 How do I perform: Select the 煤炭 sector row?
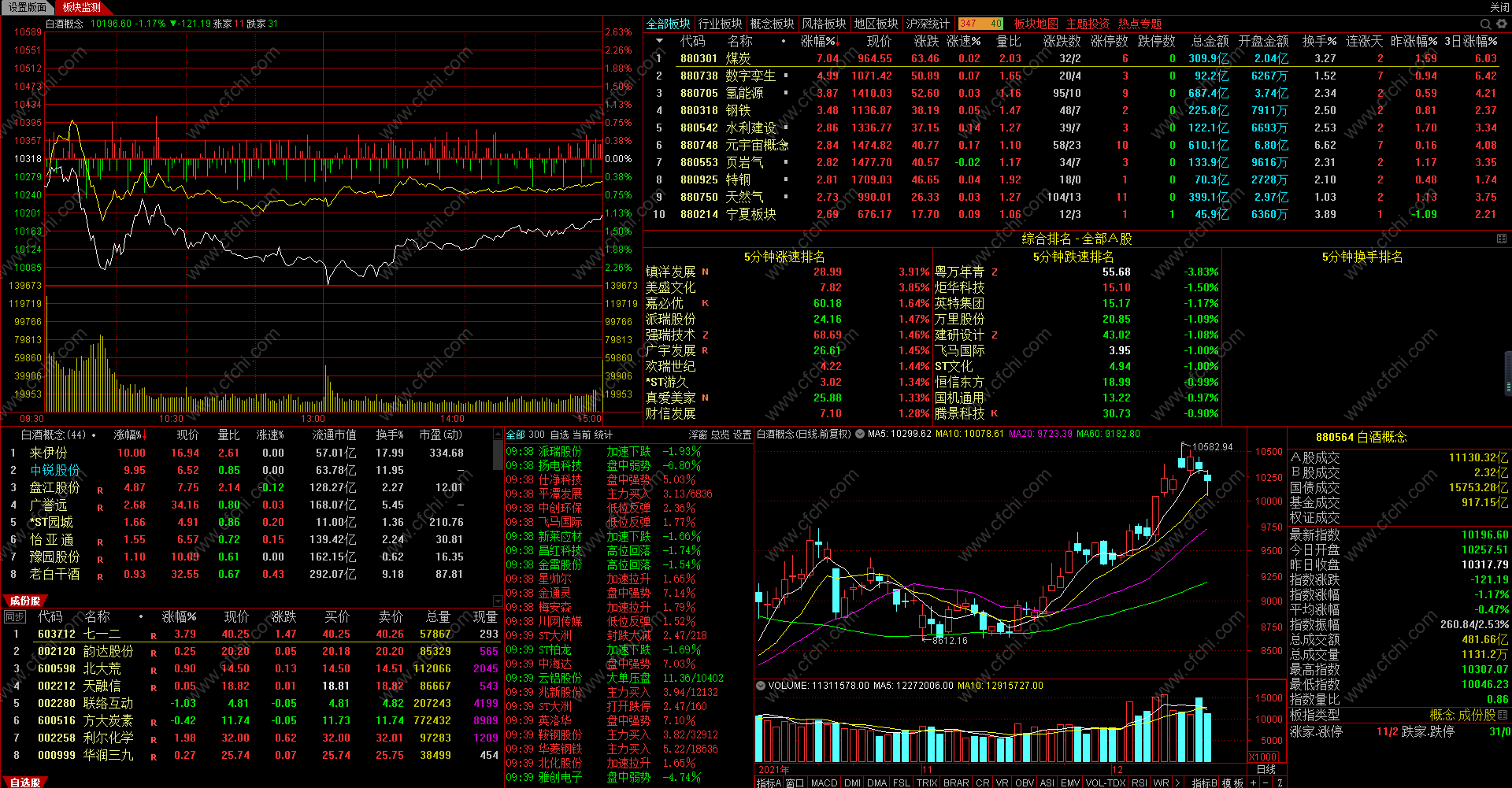(1076, 58)
